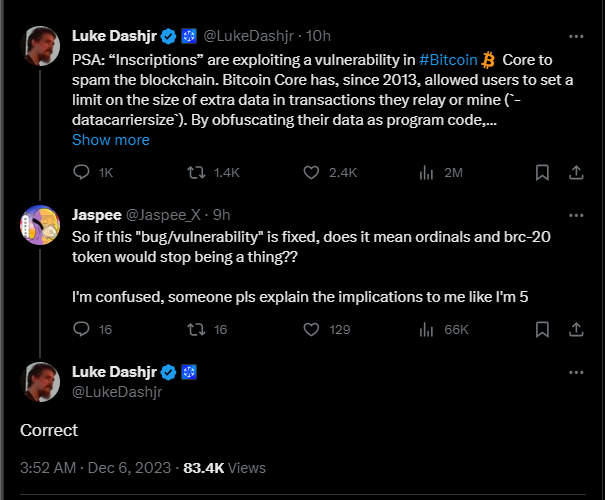Click Luke Dashjr's verified badge on bottom tweet
Image resolution: width=605 pixels, height=500 pixels.
[x=170, y=372]
